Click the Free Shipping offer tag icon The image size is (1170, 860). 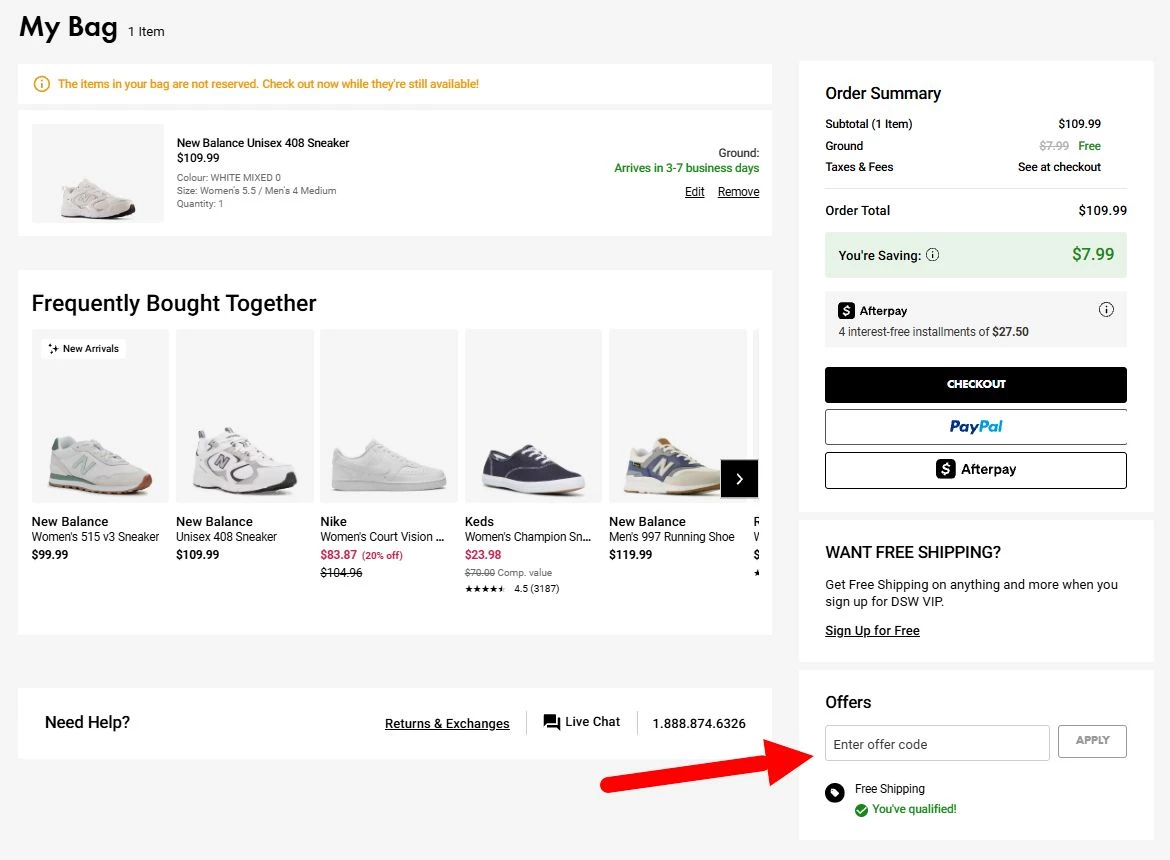835,793
